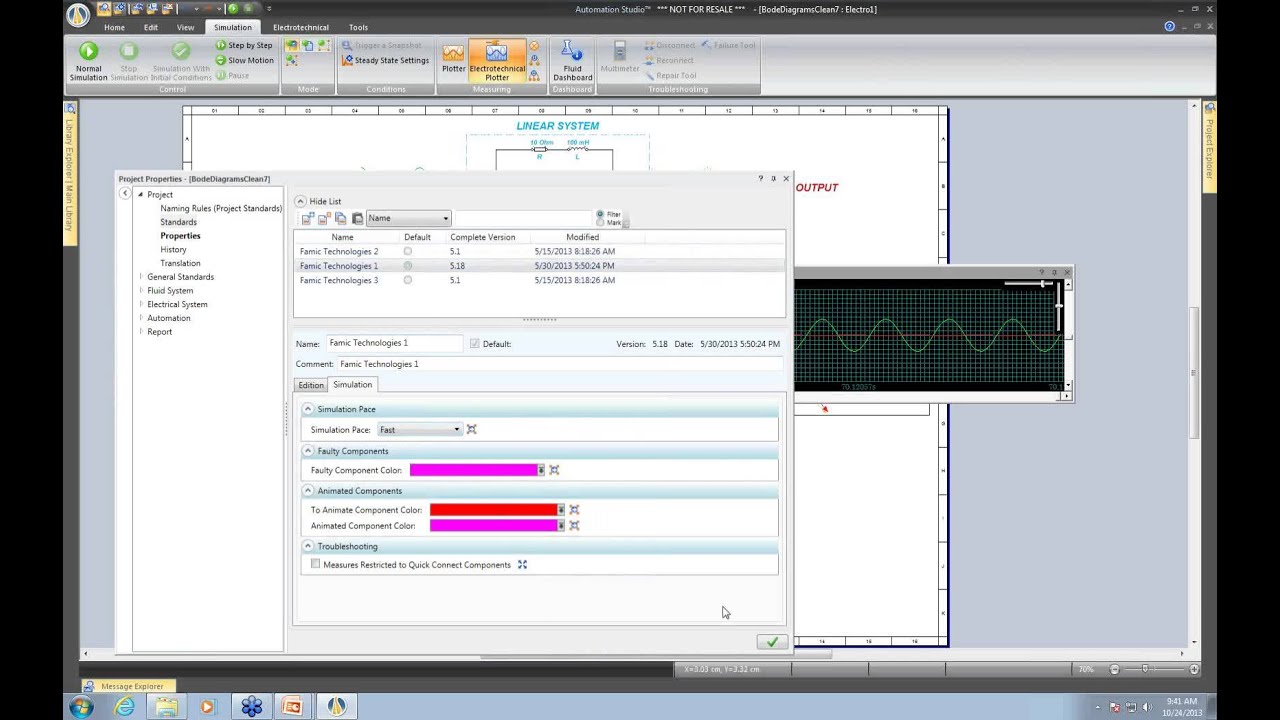Set Famic Technologies 1 as default
Screen dimensions: 1280x720
408,266
